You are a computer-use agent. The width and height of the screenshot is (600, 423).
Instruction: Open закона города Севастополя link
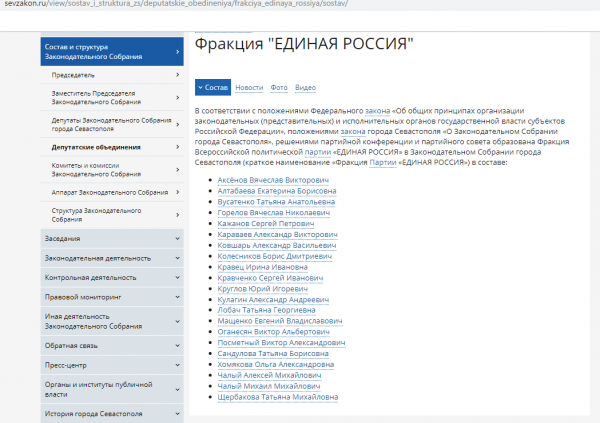353,132
